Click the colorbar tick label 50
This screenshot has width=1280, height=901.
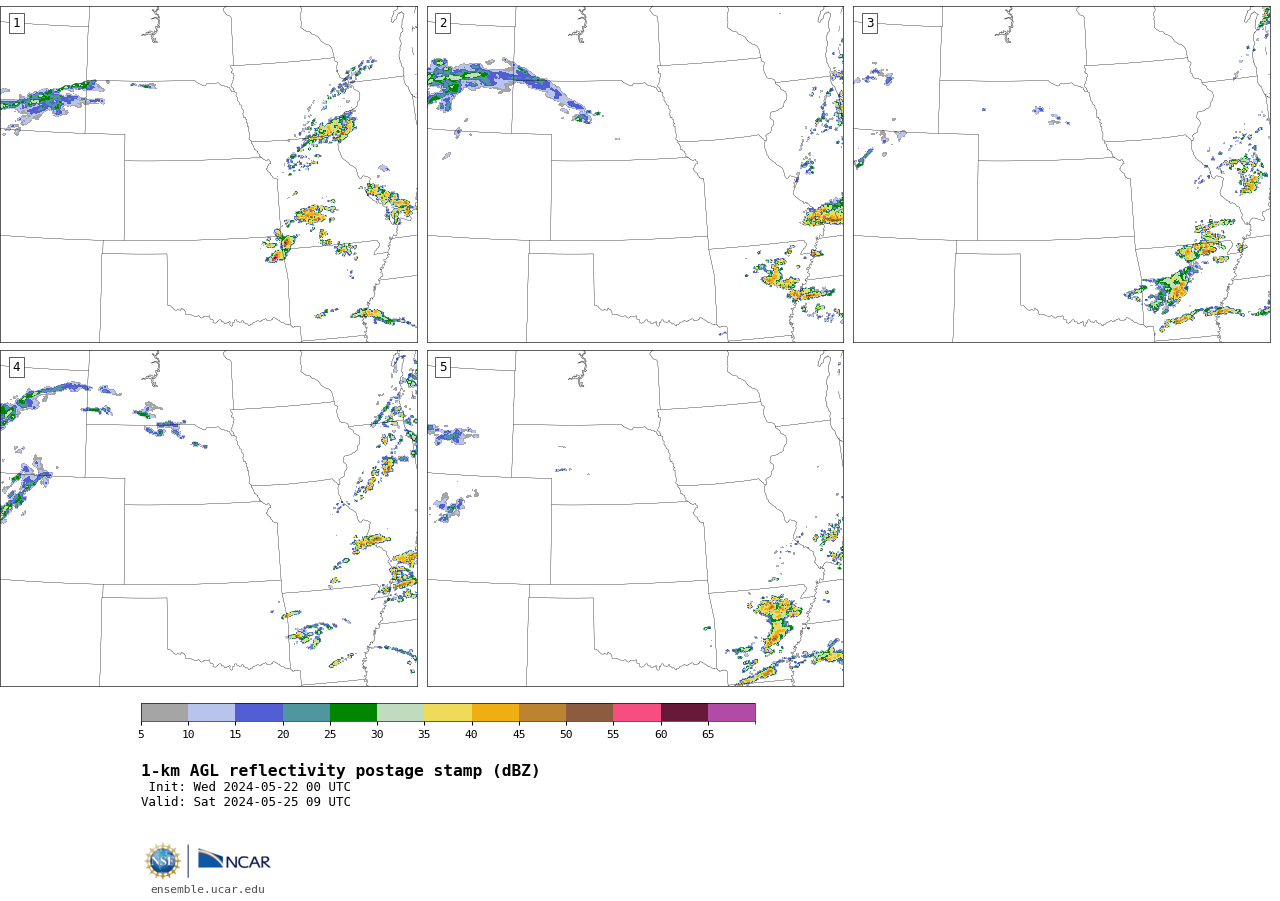pyautogui.click(x=566, y=735)
